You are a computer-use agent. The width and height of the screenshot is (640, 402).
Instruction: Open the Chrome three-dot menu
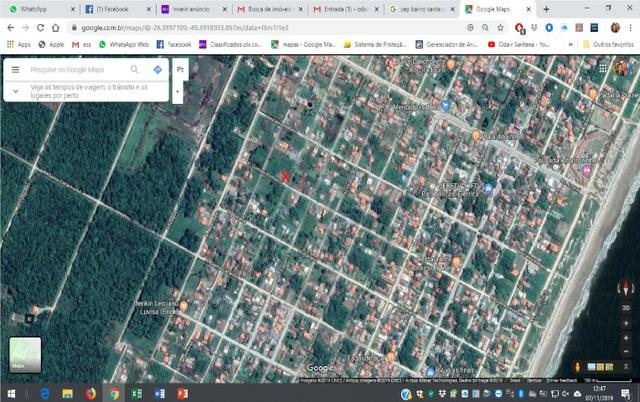point(631,28)
